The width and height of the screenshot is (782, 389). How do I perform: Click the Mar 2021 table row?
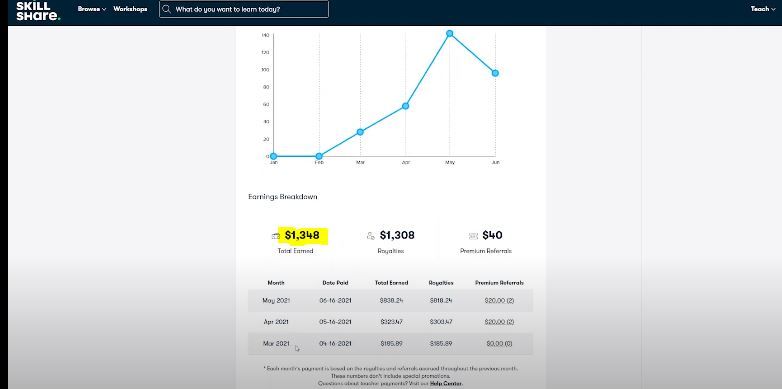coord(391,344)
